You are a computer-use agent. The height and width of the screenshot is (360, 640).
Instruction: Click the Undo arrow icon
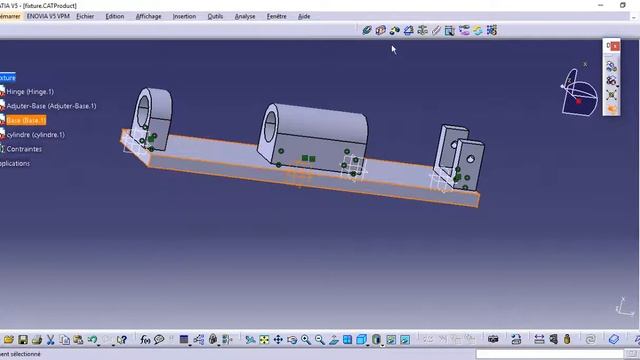[x=92, y=340]
